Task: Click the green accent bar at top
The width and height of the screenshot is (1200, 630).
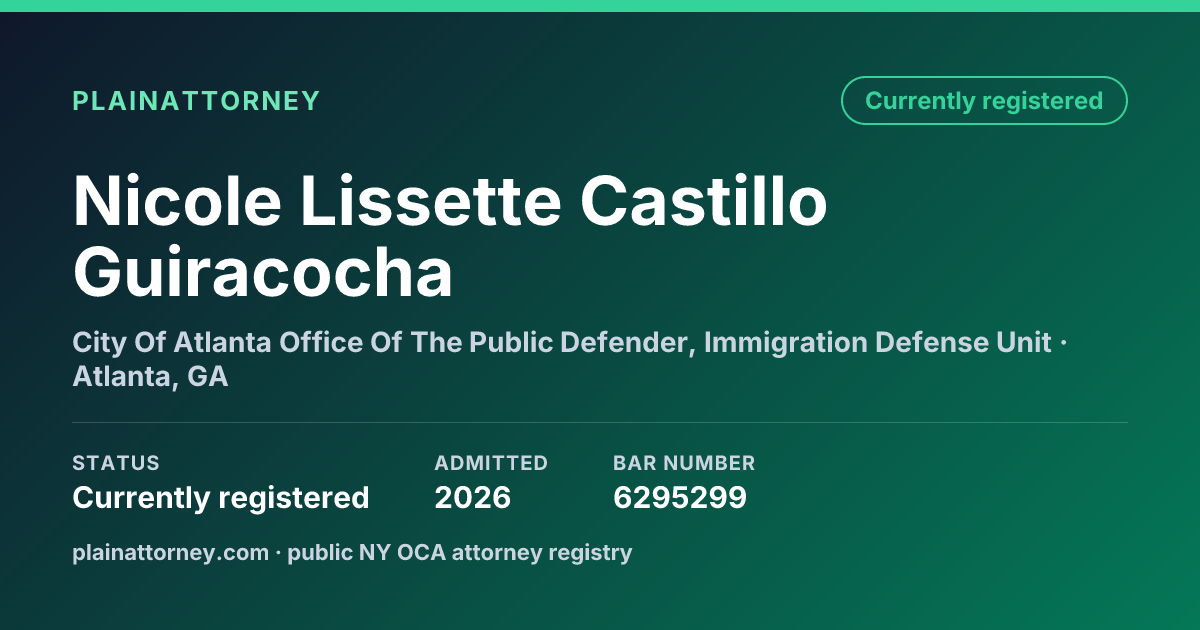Action: 600,6
